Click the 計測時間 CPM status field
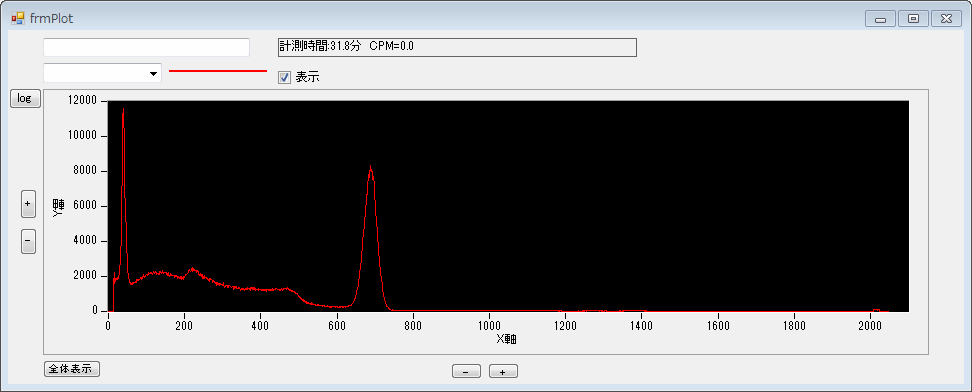Viewport: 972px width, 392px height. tap(457, 47)
